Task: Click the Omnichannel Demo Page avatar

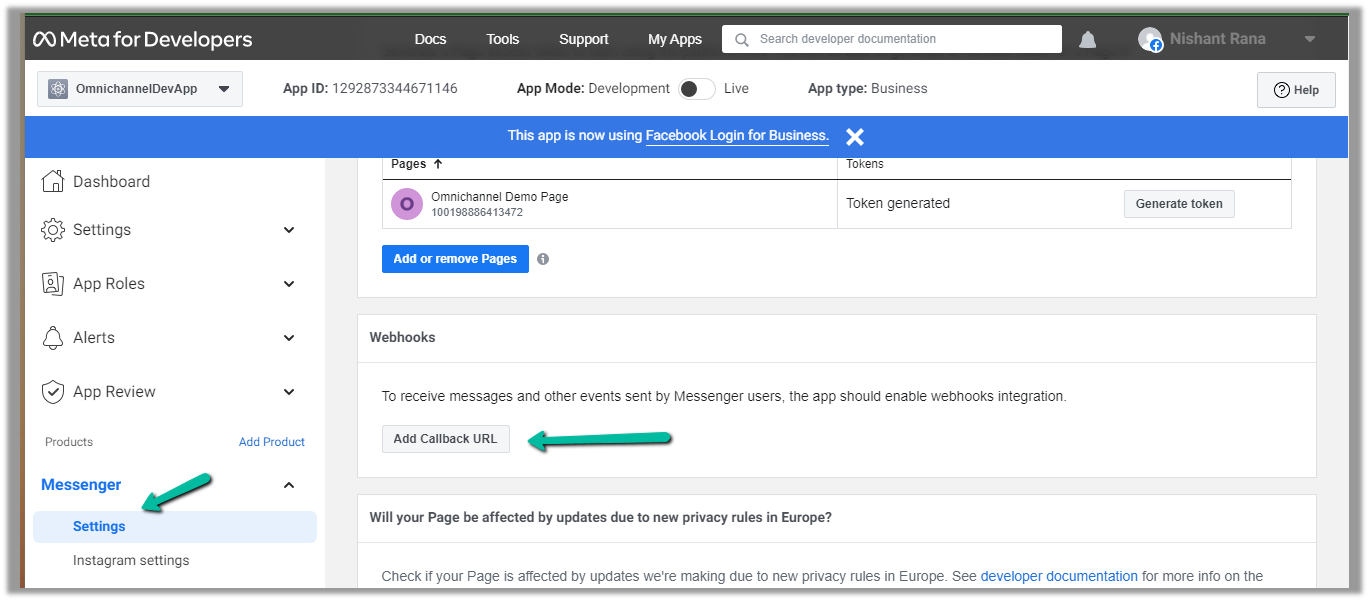Action: pyautogui.click(x=407, y=204)
